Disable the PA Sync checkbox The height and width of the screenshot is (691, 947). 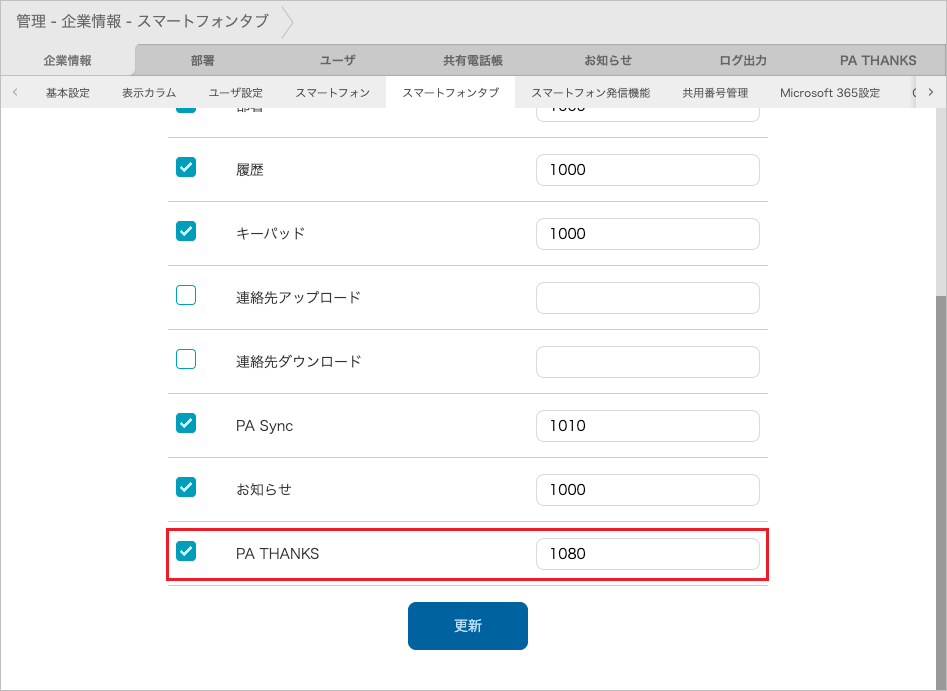point(185,423)
